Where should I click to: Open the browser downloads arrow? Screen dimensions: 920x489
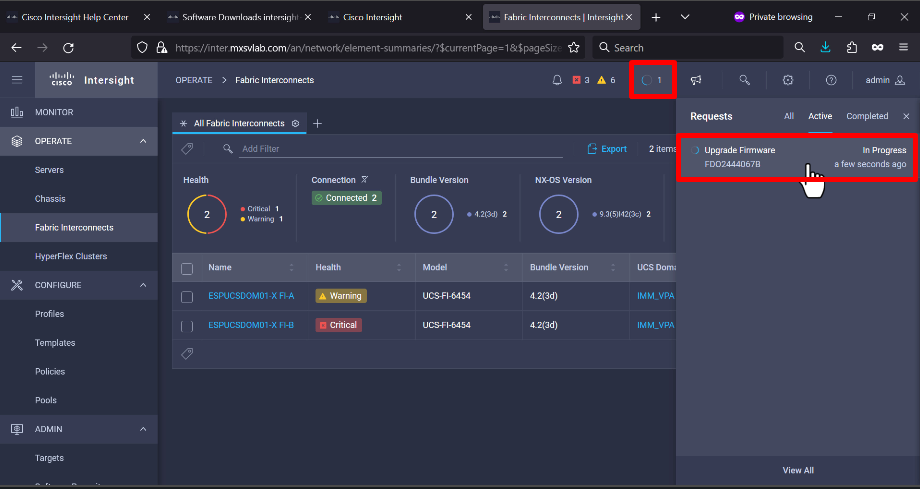(x=825, y=48)
